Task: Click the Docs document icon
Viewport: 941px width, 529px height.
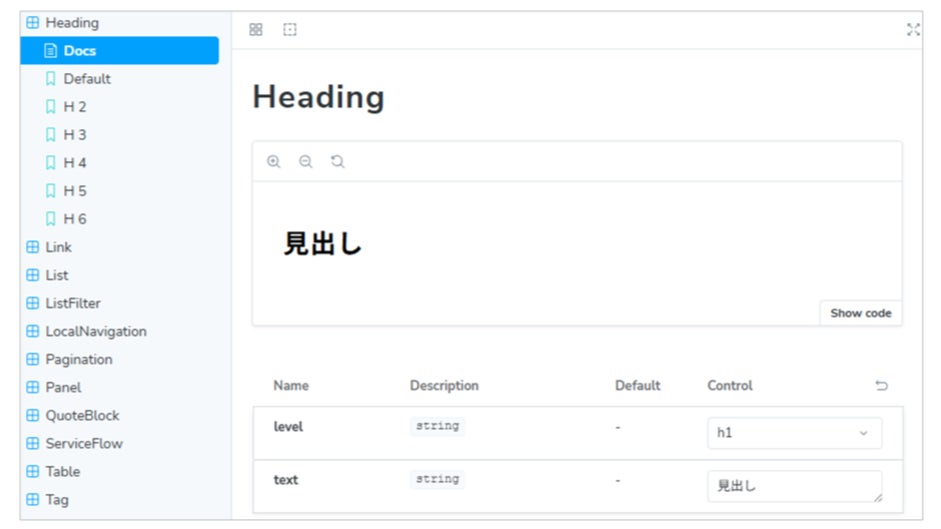Action: [51, 51]
